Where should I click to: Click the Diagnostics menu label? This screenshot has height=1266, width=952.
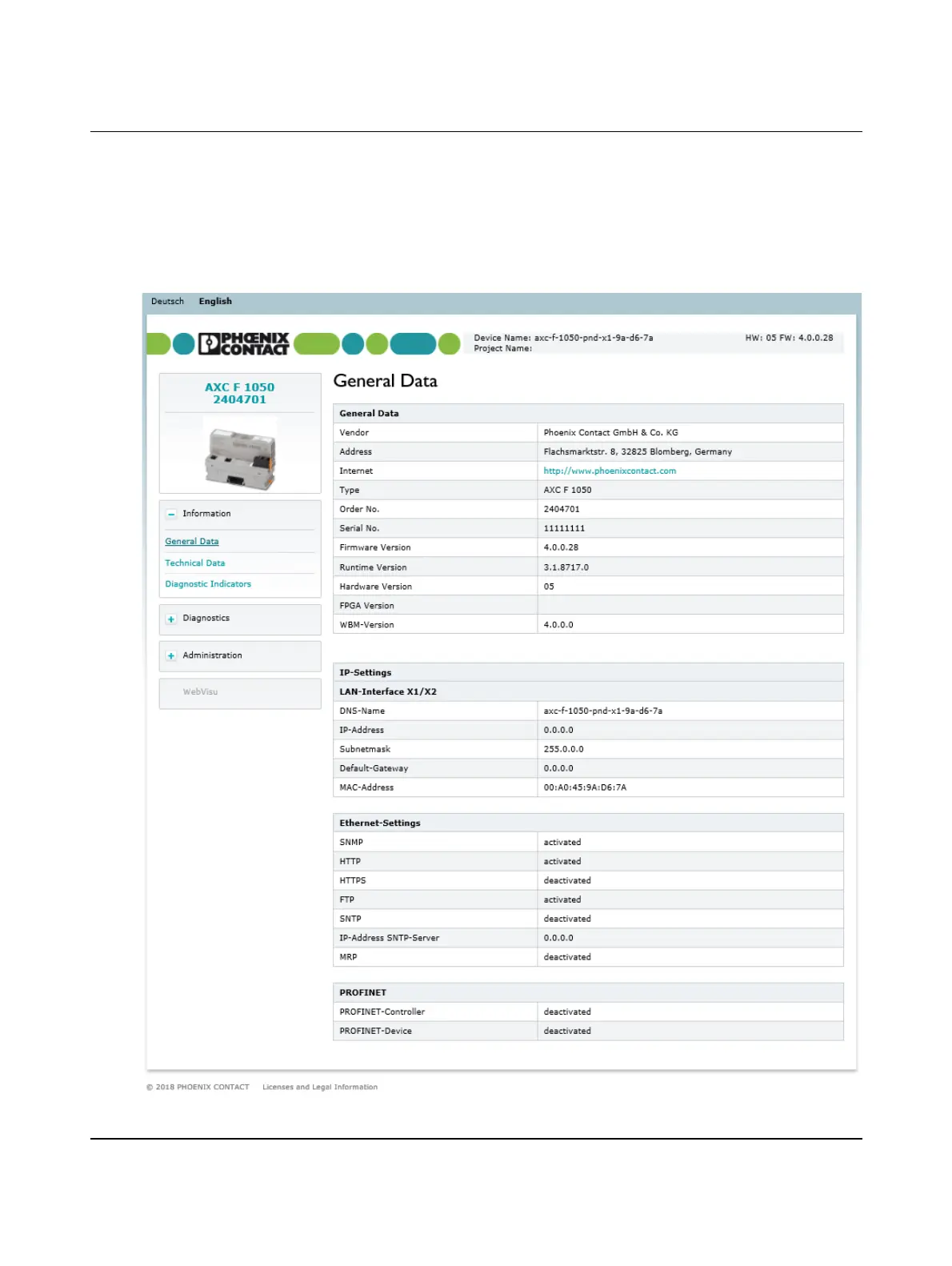(x=206, y=619)
